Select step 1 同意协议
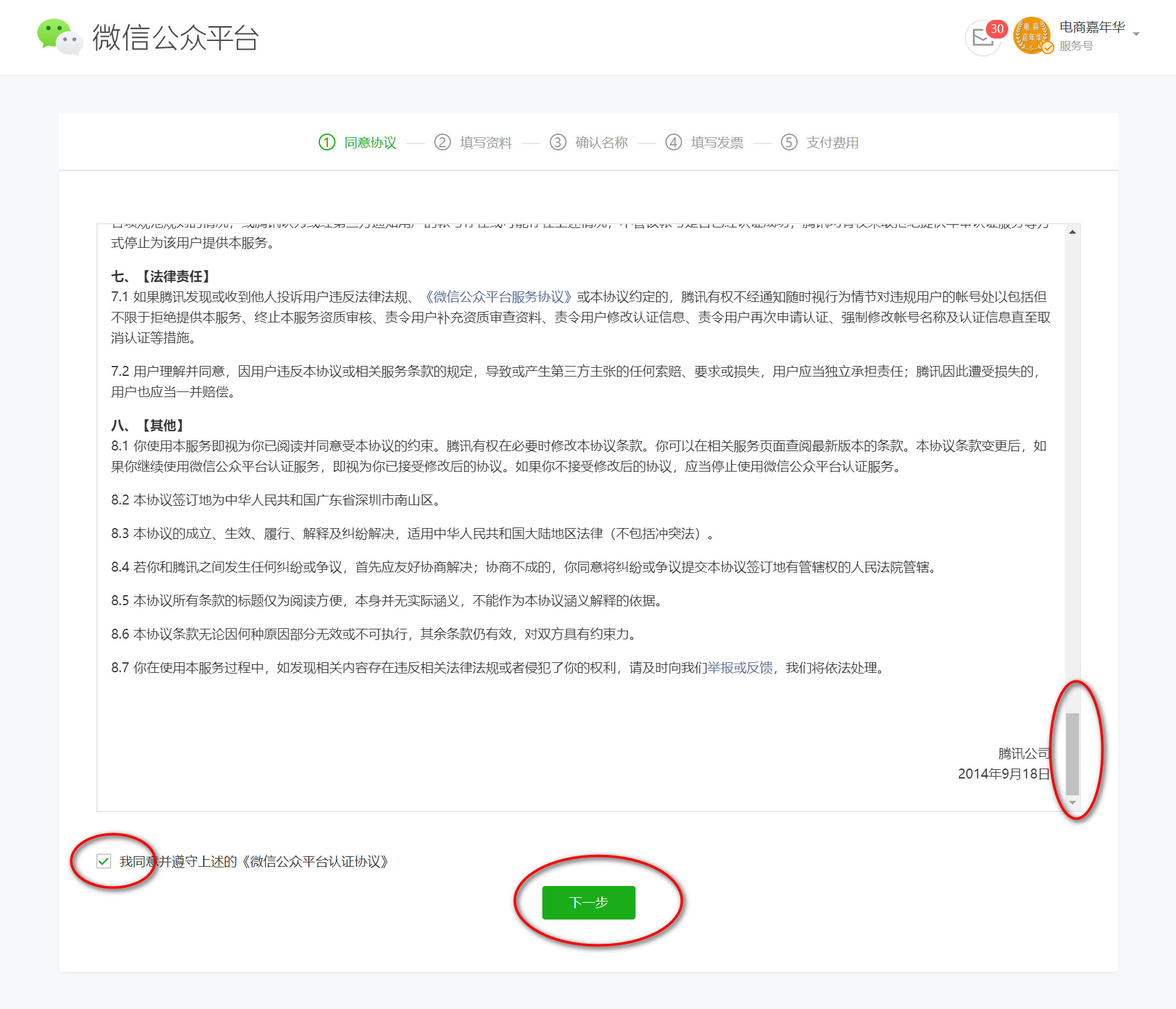Image resolution: width=1176 pixels, height=1009 pixels. [358, 142]
